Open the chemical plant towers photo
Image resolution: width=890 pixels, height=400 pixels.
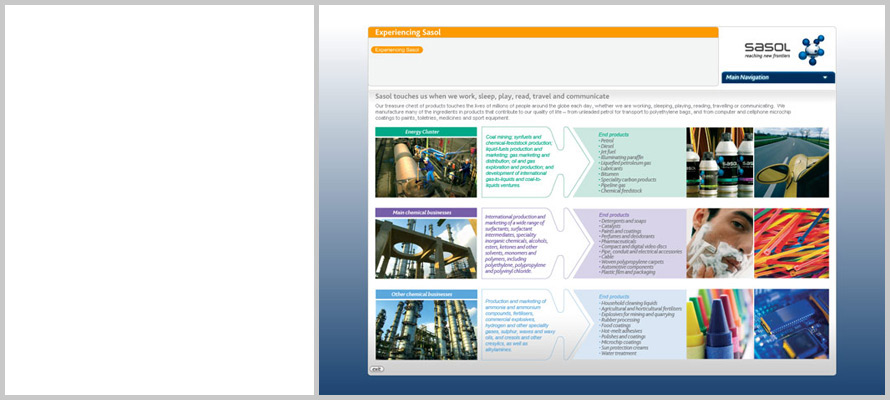click(x=426, y=329)
